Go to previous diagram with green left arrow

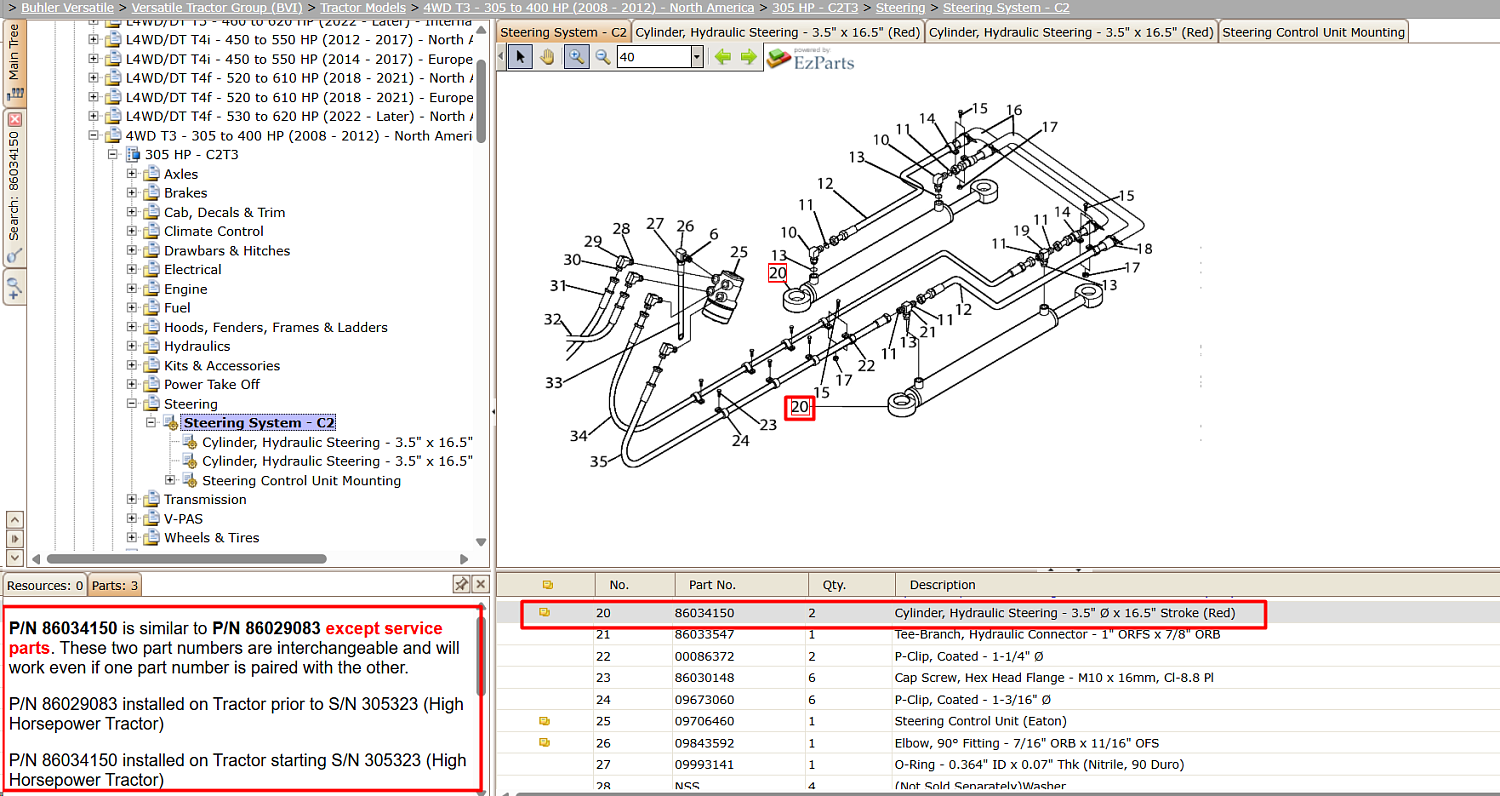723,57
